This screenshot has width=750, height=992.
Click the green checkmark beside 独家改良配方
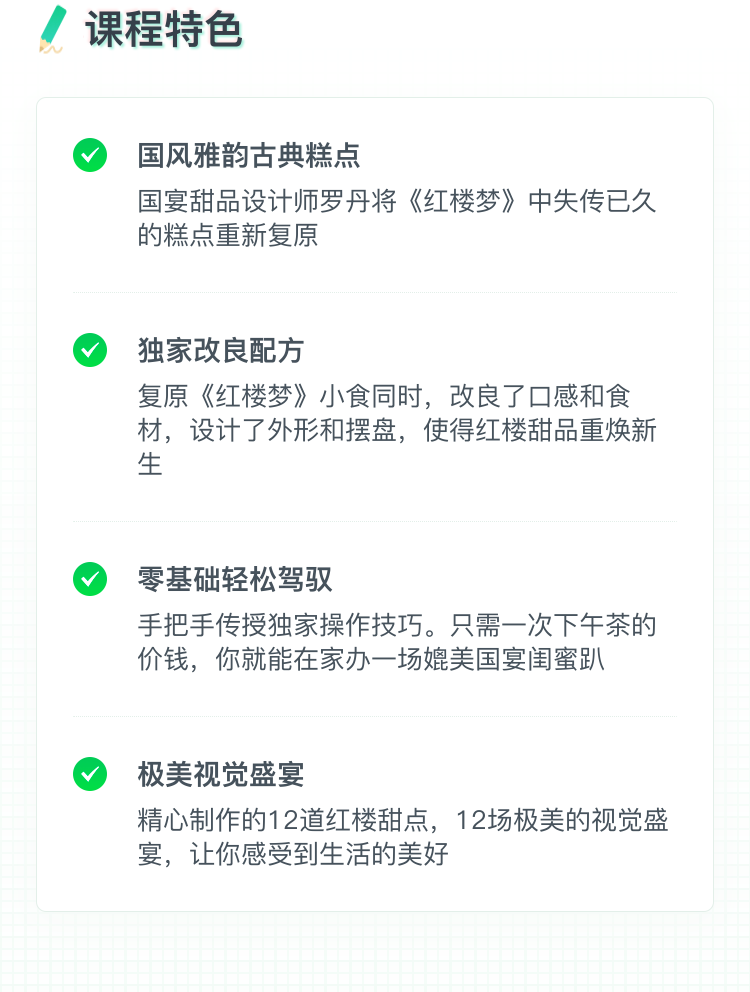click(90, 350)
